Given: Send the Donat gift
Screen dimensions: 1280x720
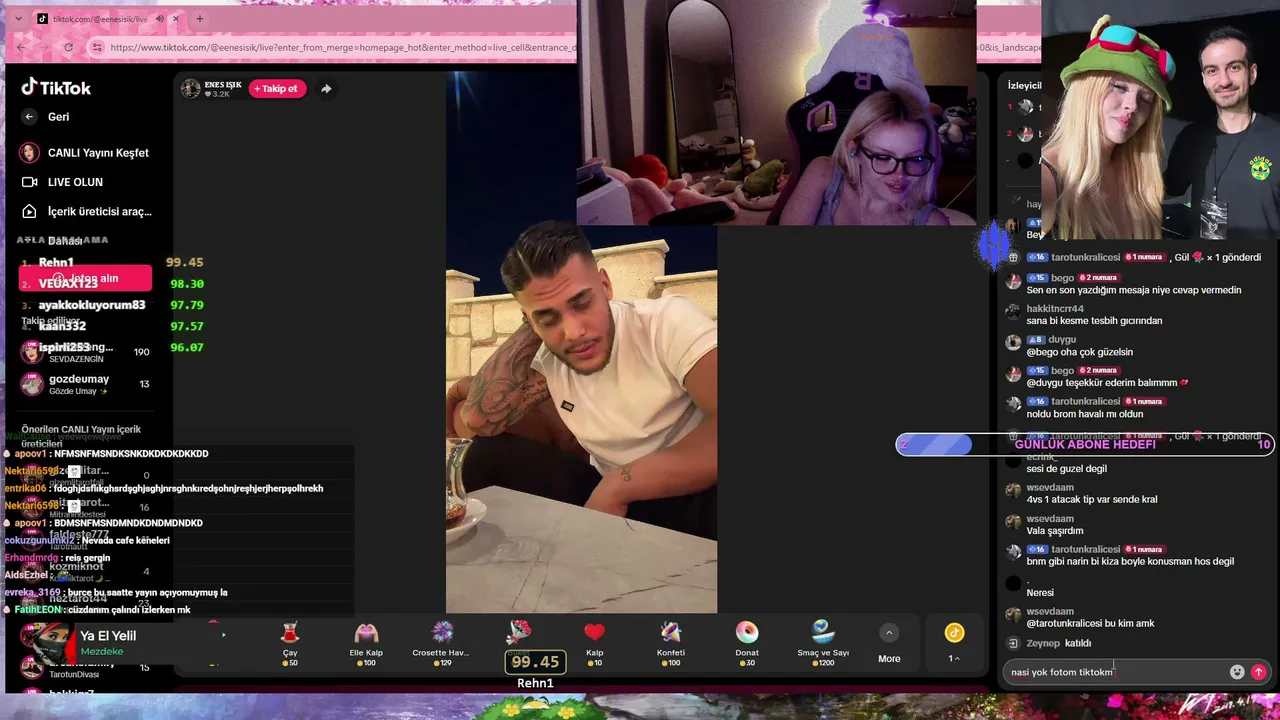Looking at the screenshot, I should coord(747,643).
